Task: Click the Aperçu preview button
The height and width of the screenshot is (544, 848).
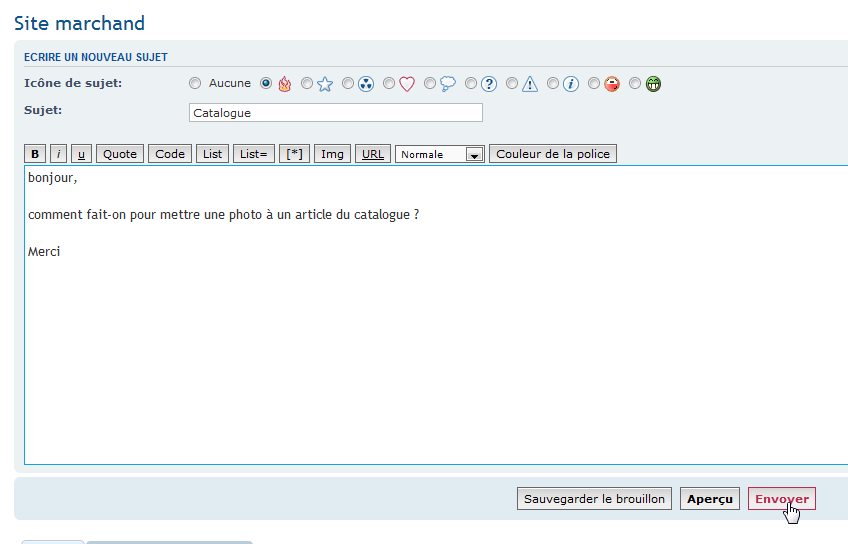Action: pos(710,499)
